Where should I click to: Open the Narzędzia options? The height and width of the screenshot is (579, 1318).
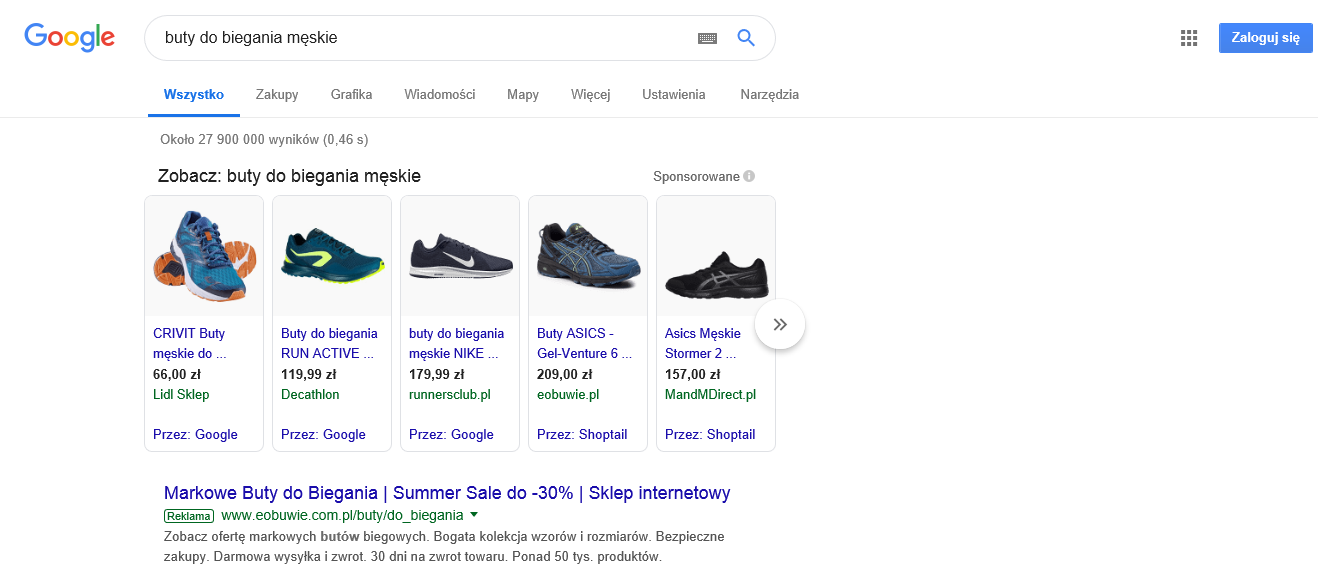tap(768, 94)
